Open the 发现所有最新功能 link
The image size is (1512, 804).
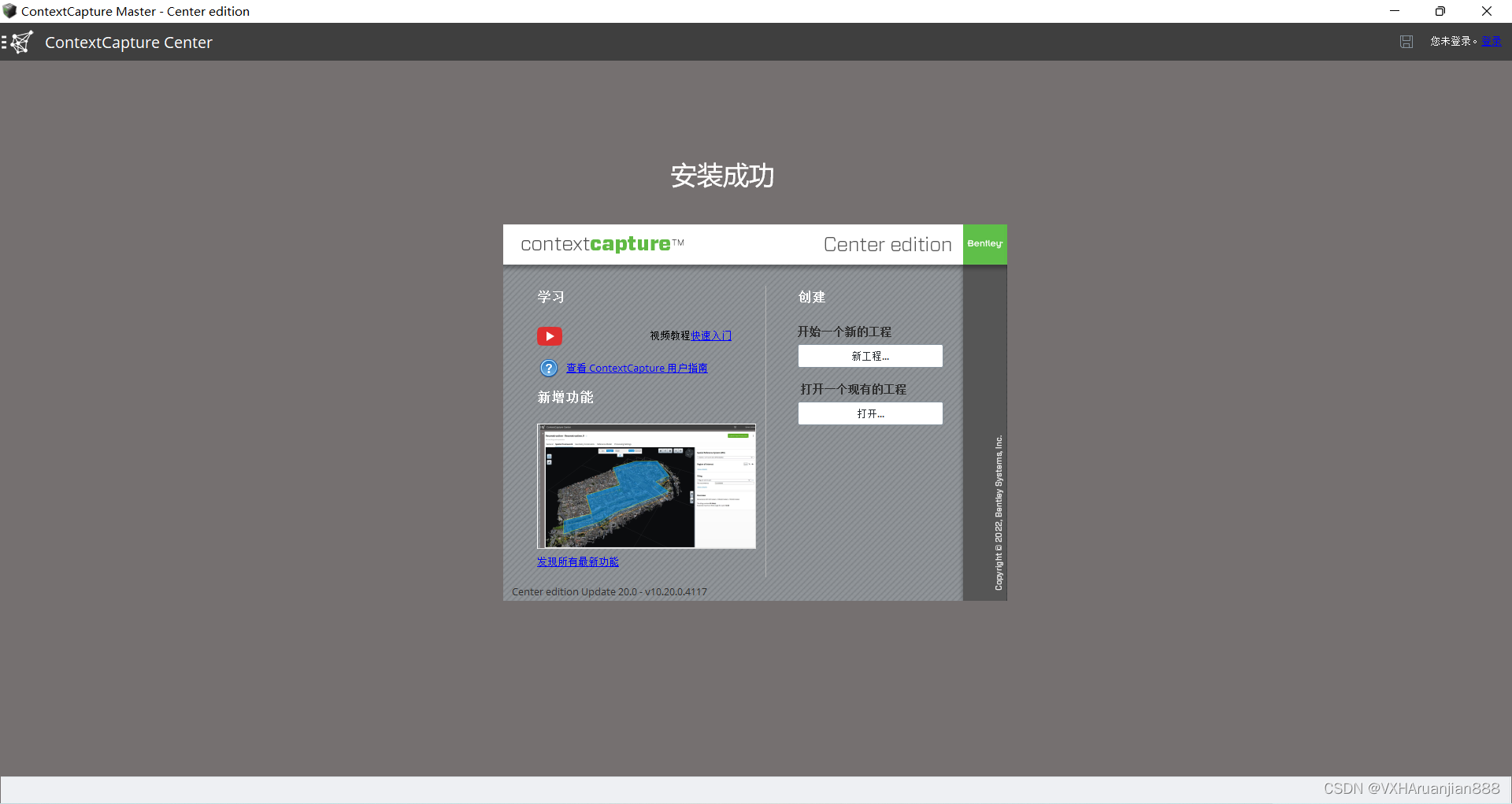click(x=577, y=561)
